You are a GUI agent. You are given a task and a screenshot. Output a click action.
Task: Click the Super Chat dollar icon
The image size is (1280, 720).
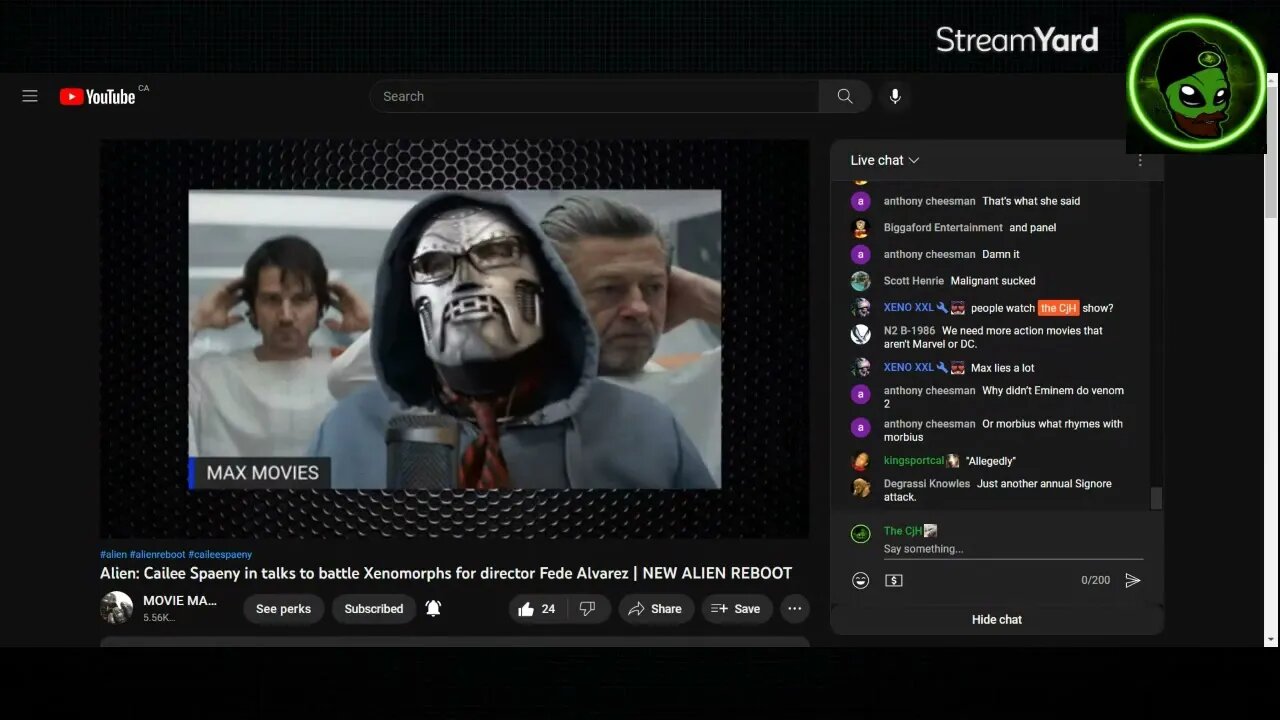(894, 580)
